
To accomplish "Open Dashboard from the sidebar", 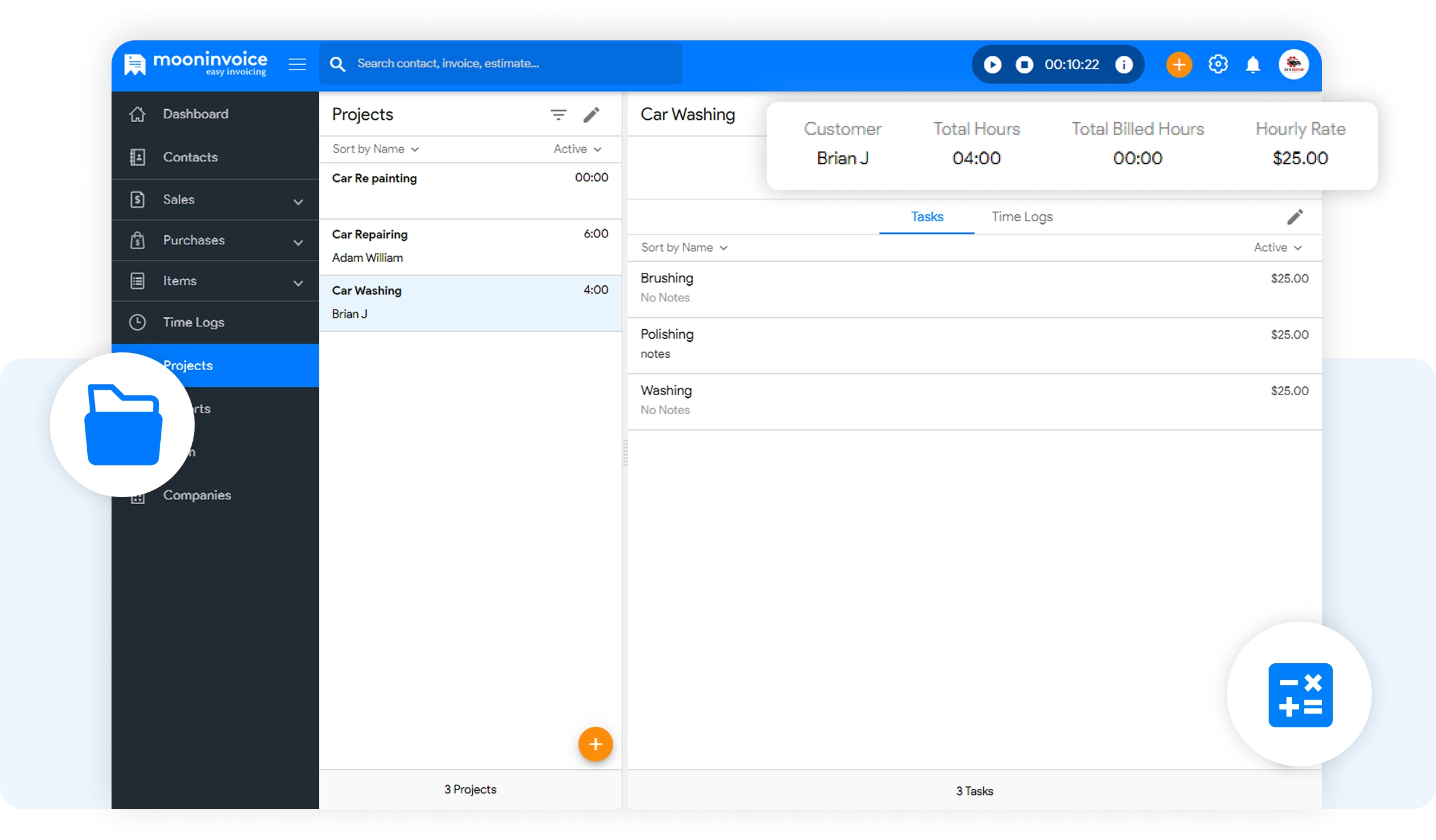I will tap(195, 114).
